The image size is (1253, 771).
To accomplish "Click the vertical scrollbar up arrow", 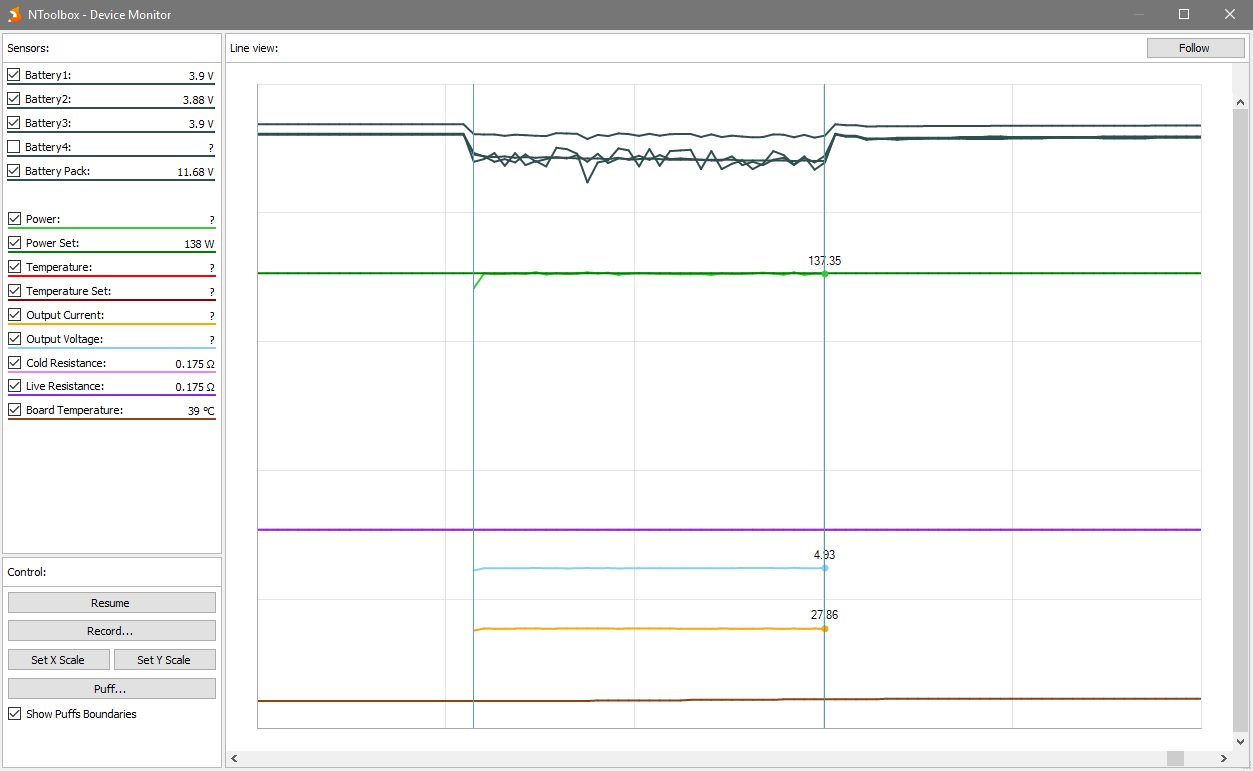I will point(1241,102).
